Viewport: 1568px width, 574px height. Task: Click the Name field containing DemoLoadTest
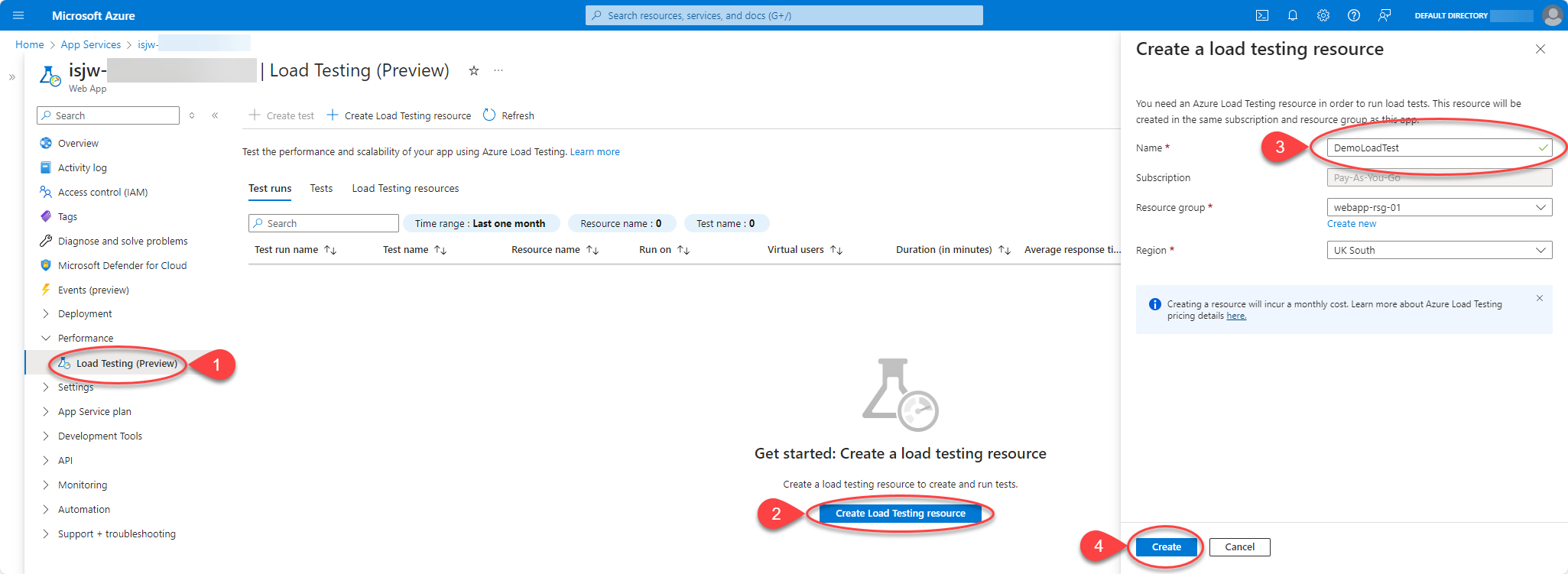pyautogui.click(x=1440, y=148)
